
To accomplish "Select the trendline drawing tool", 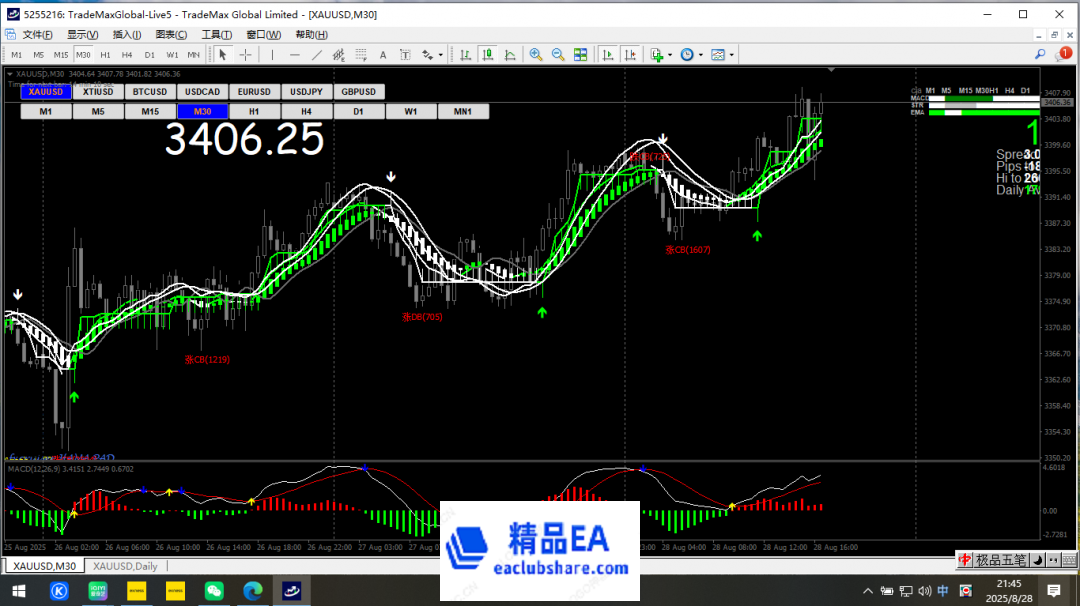I will [x=317, y=55].
